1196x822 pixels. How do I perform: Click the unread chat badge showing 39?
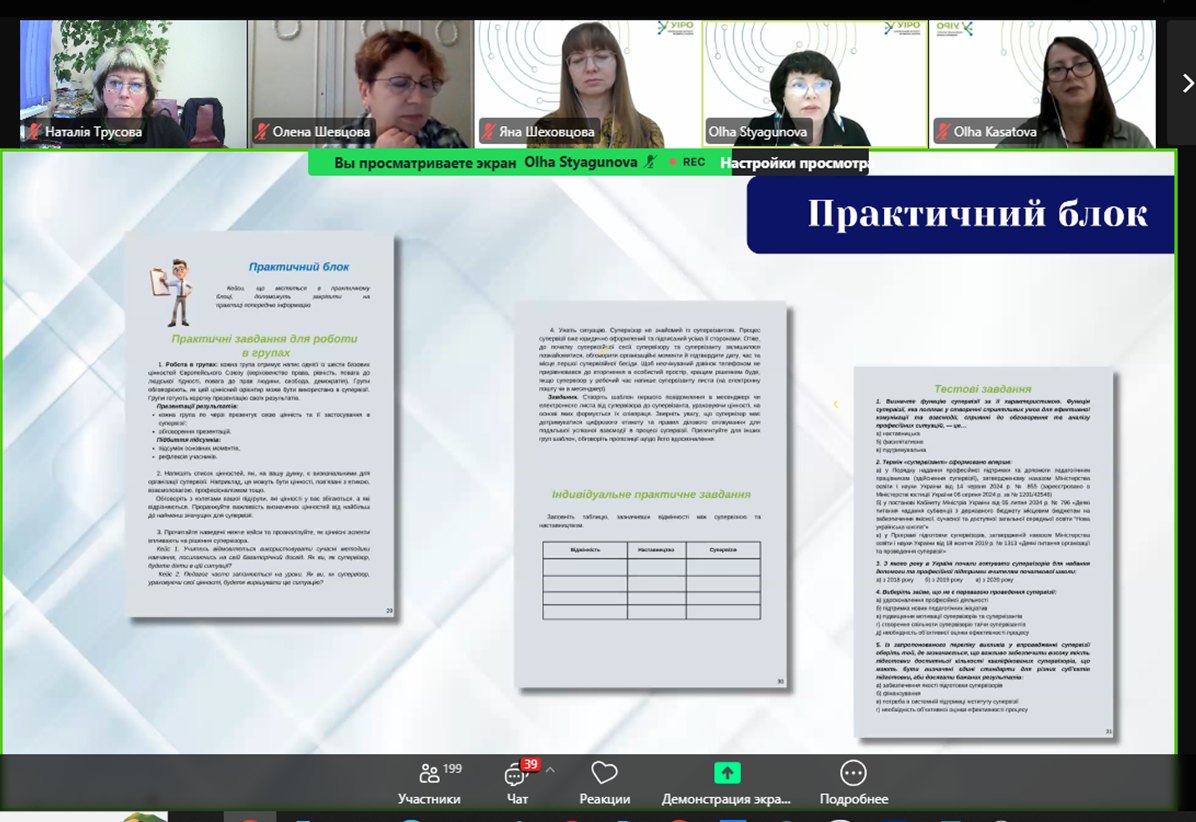[530, 765]
